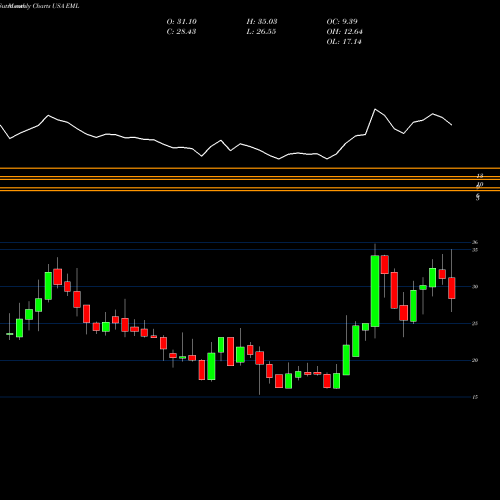Select the low value L: 26.55

pyautogui.click(x=261, y=32)
